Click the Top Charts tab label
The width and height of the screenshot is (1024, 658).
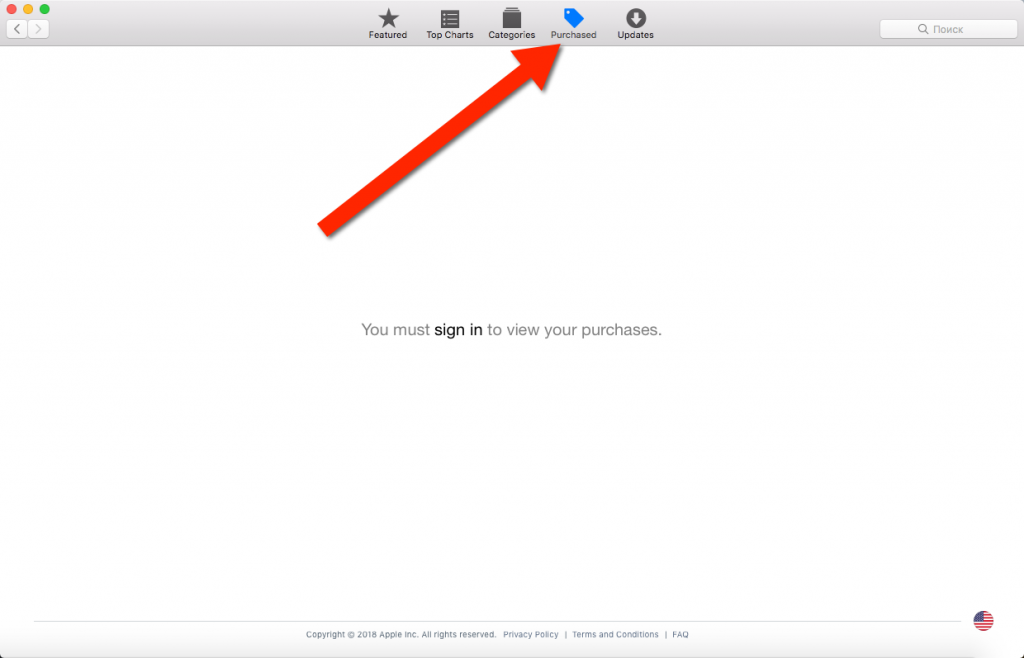coord(450,35)
